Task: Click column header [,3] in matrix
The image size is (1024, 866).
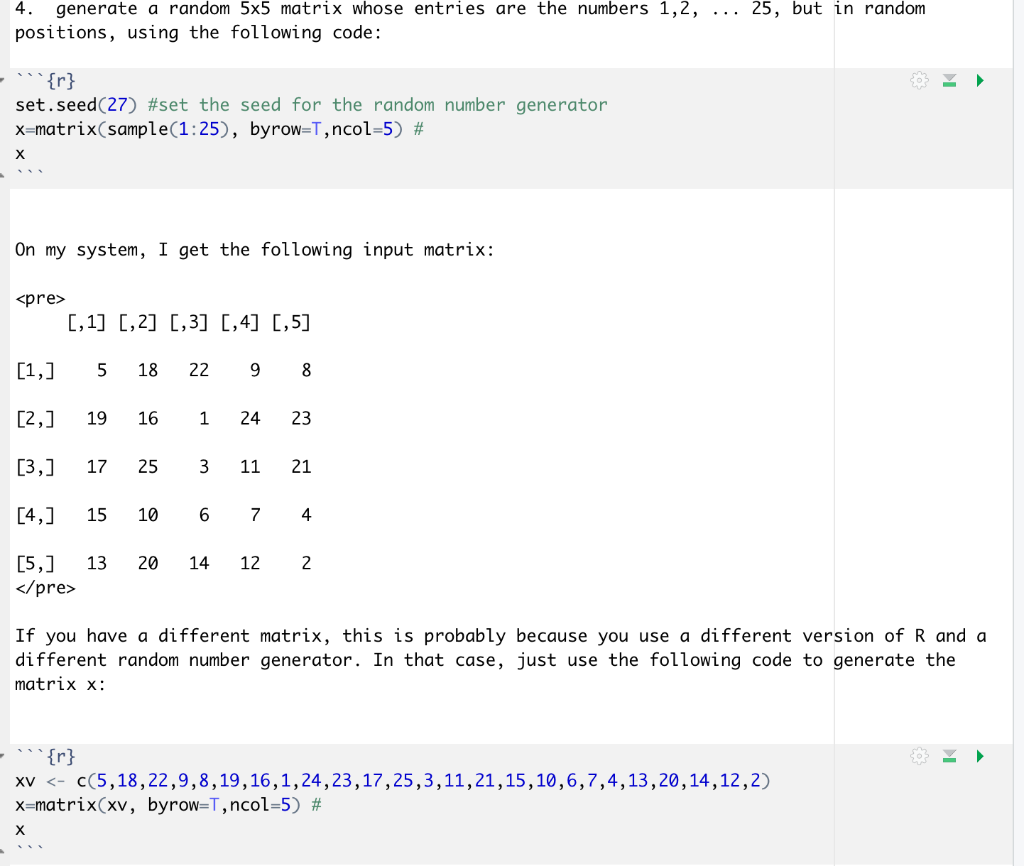Action: click(189, 322)
